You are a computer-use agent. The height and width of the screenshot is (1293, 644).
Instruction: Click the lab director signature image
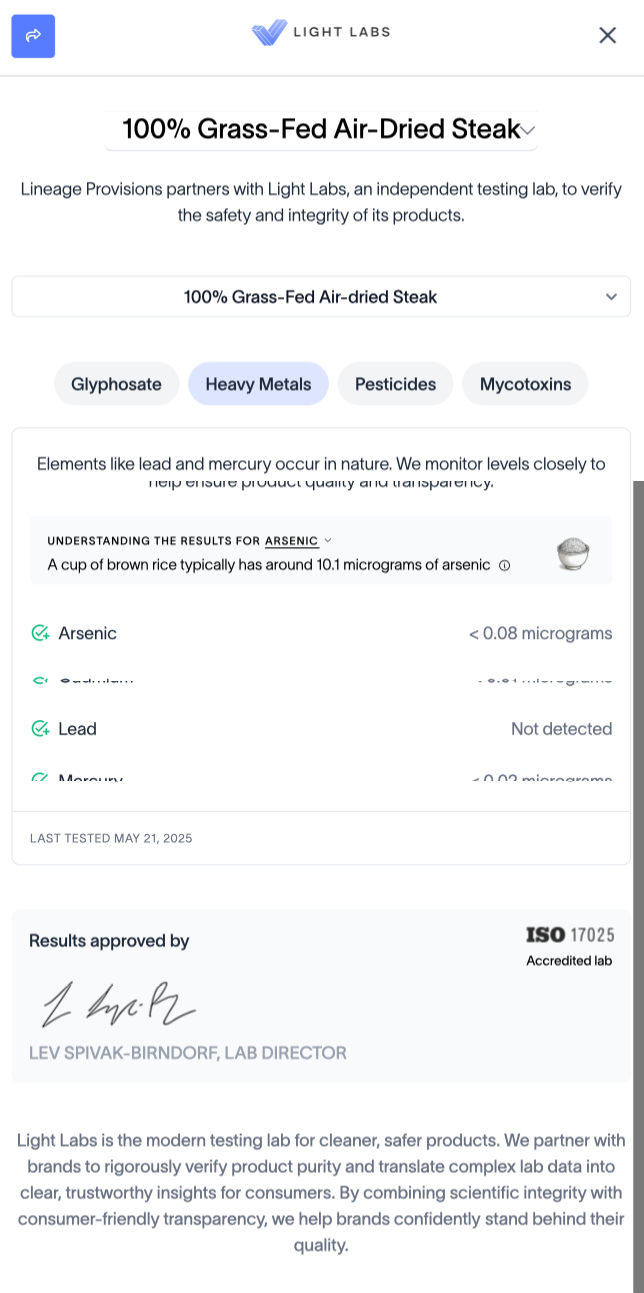click(x=118, y=1002)
